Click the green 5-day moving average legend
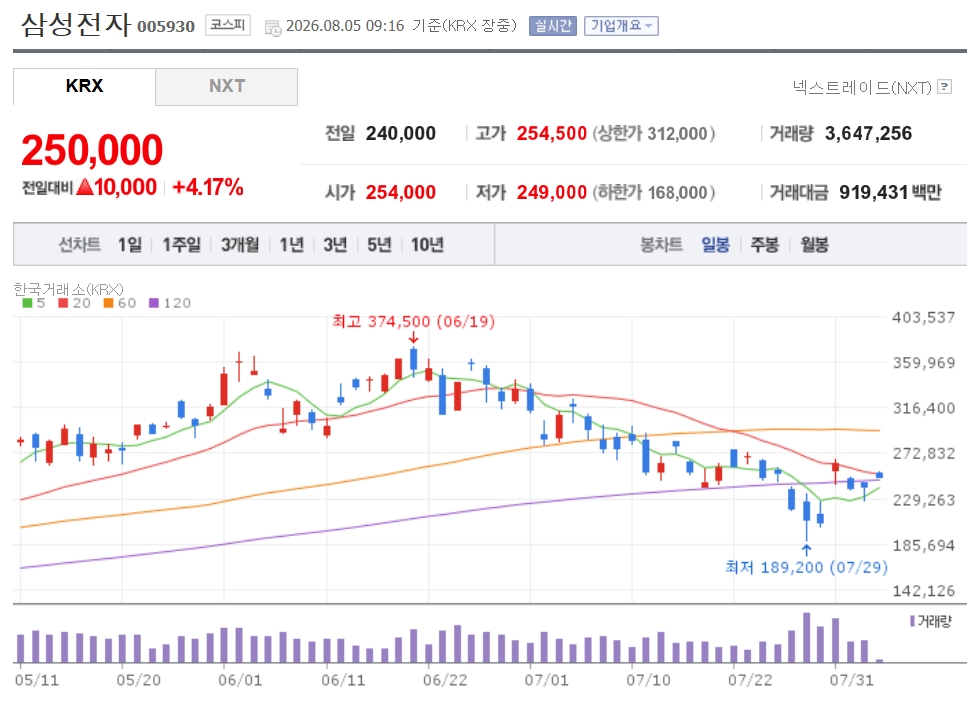The width and height of the screenshot is (967, 717). (34, 303)
